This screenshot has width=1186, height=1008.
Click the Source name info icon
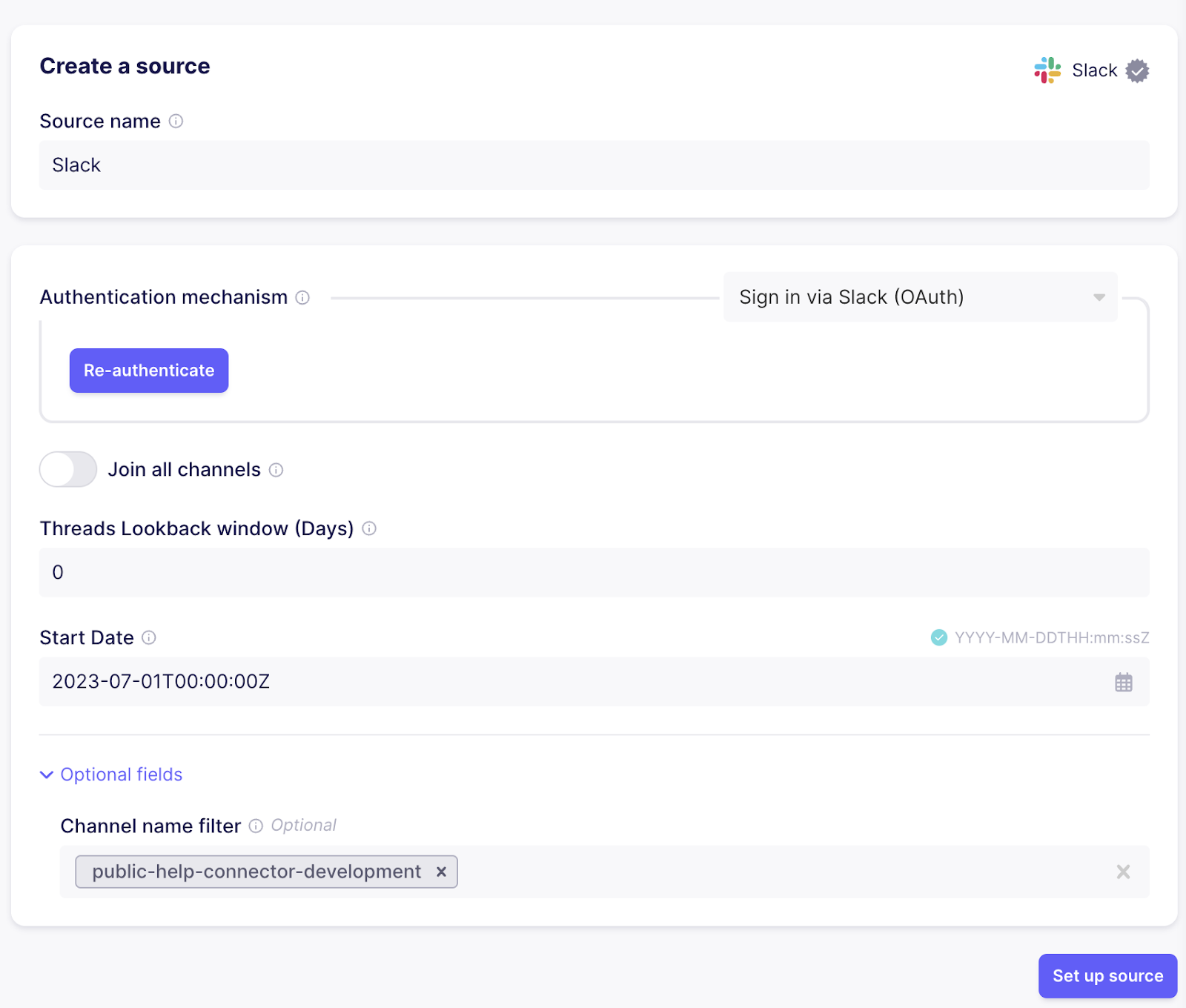(176, 122)
